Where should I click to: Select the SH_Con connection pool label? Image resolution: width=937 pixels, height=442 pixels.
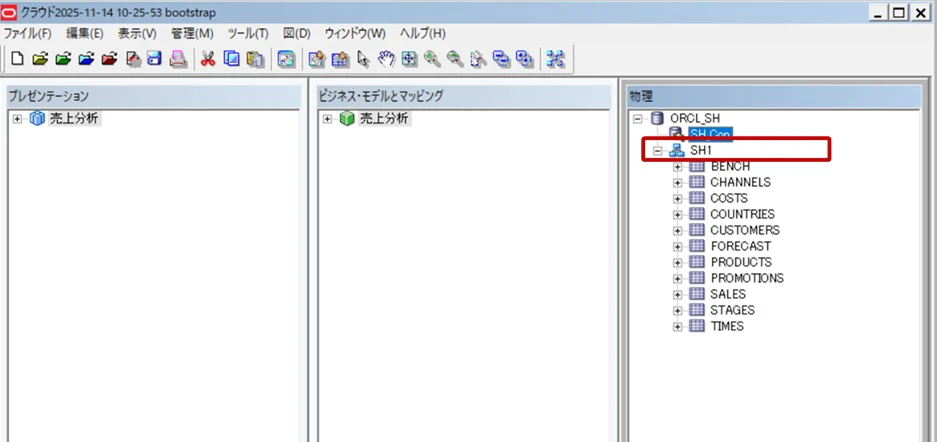[710, 134]
